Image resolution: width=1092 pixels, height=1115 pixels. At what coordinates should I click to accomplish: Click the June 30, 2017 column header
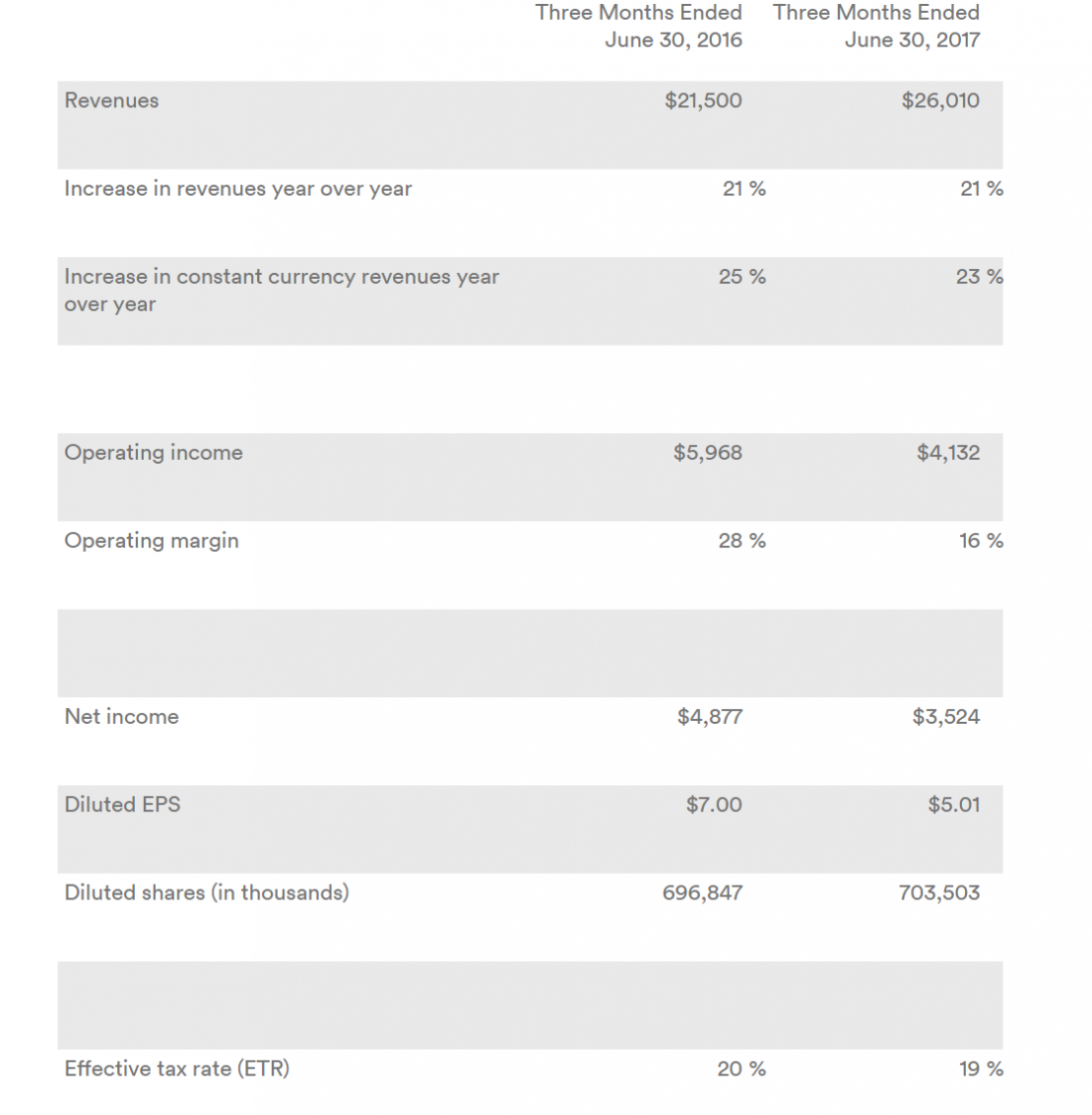tap(876, 26)
